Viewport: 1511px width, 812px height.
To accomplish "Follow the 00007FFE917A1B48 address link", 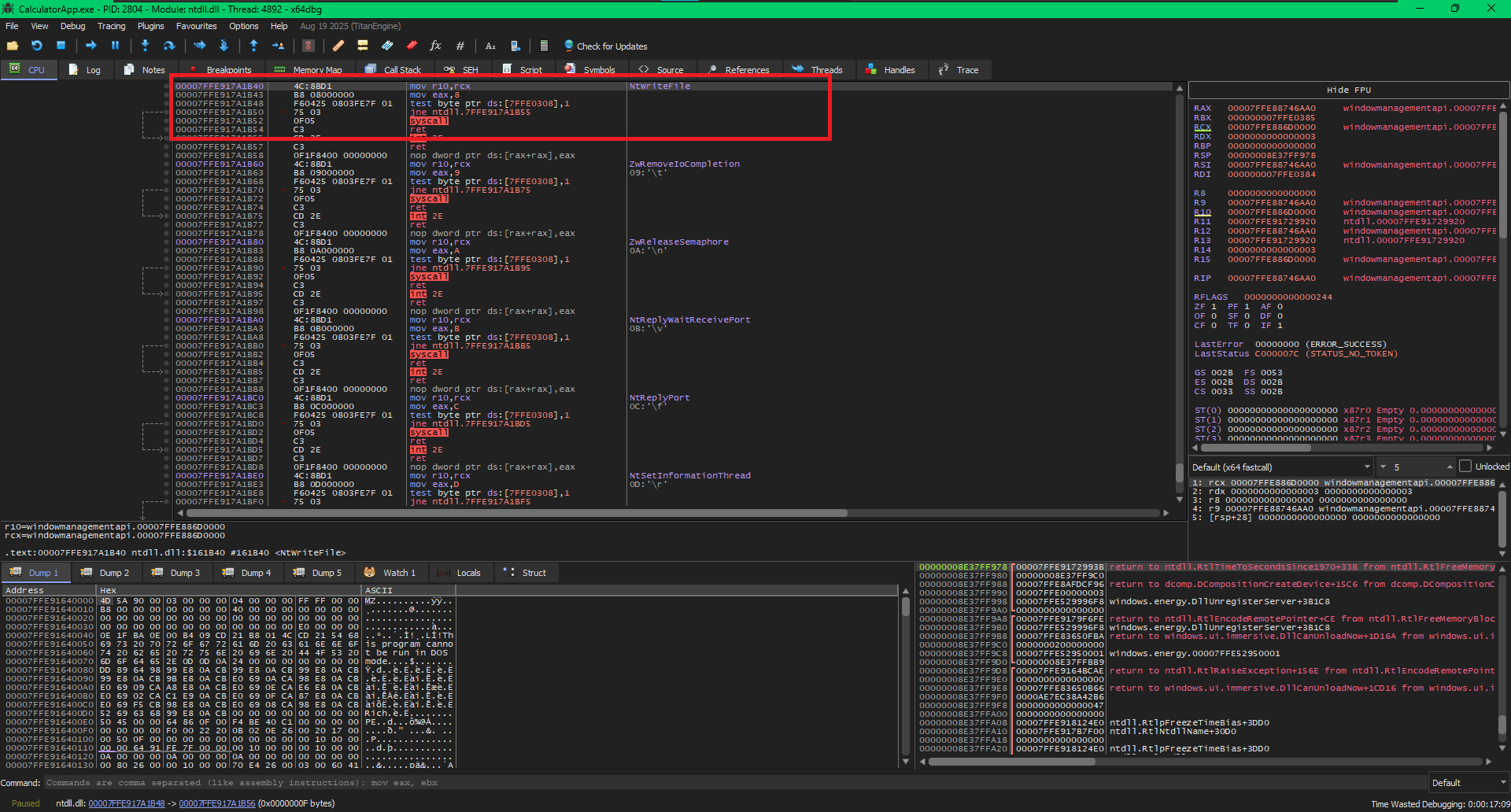I will click(x=127, y=803).
